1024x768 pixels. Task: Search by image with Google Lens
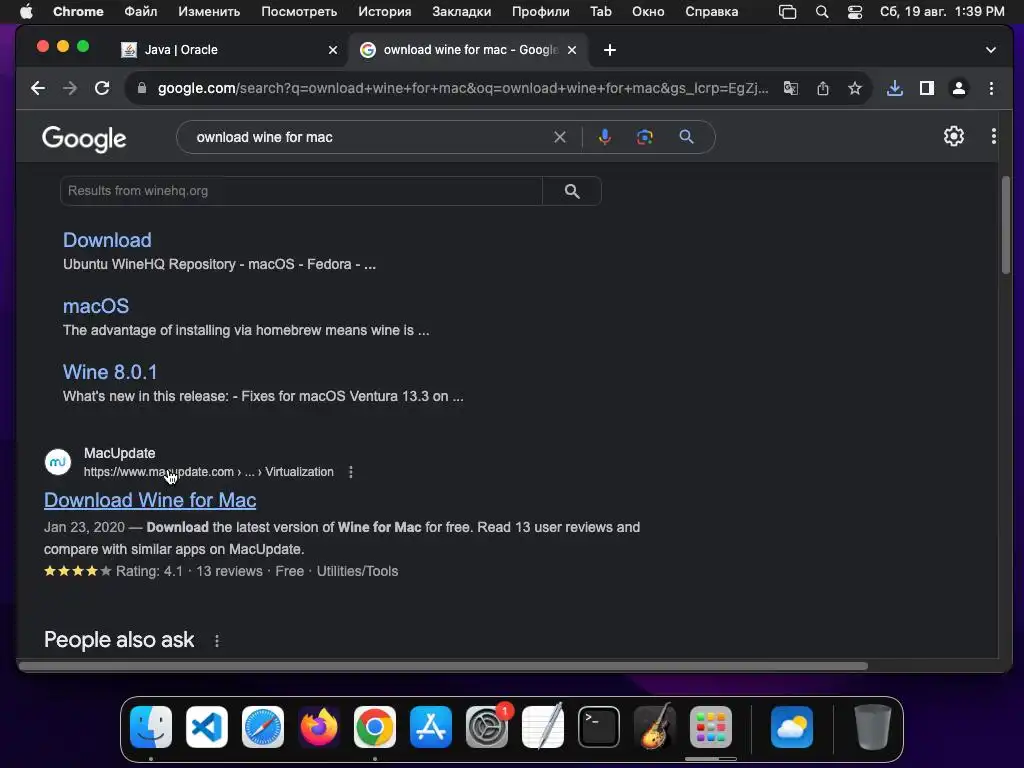[645, 137]
